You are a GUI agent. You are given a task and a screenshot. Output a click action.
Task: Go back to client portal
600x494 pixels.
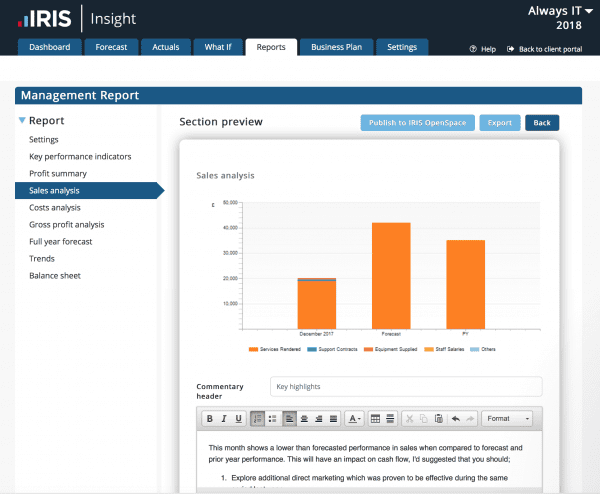[x=545, y=48]
